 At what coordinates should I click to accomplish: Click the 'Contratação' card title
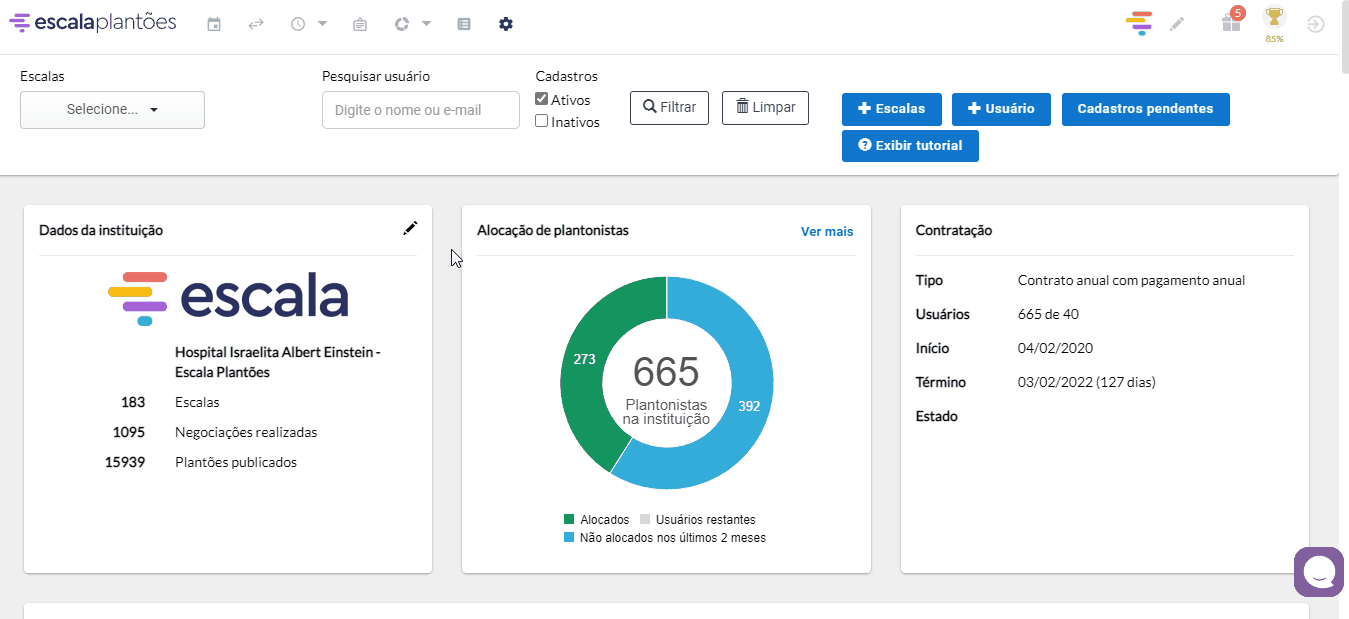pyautogui.click(x=954, y=230)
